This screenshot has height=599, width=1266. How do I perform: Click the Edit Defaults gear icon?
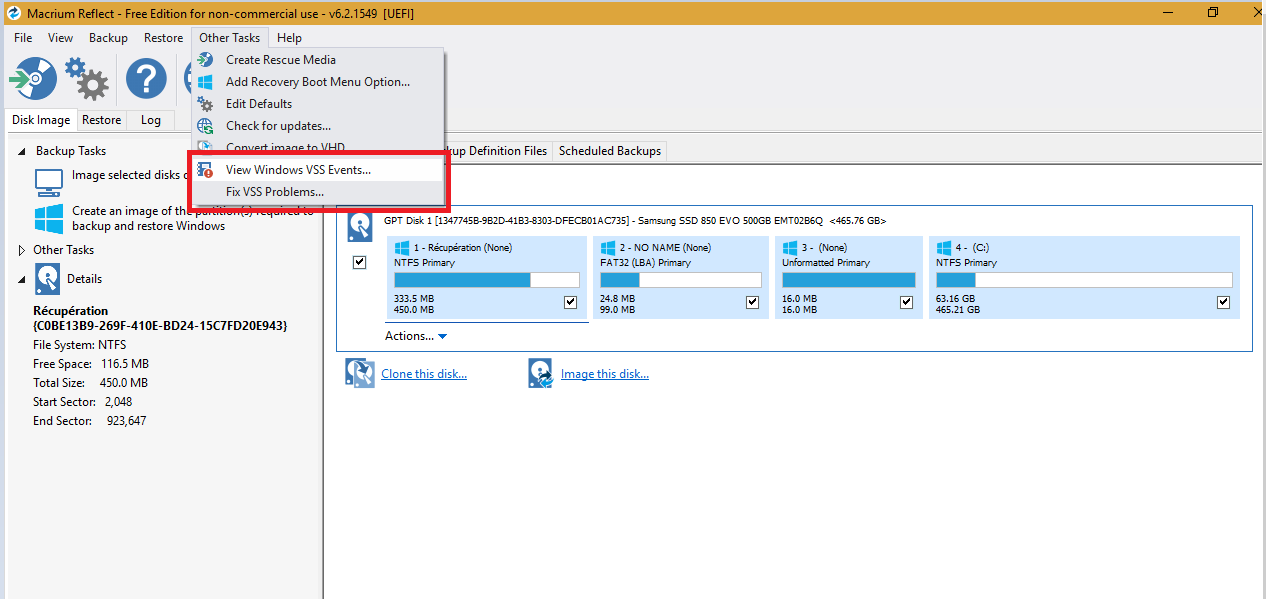(x=205, y=104)
